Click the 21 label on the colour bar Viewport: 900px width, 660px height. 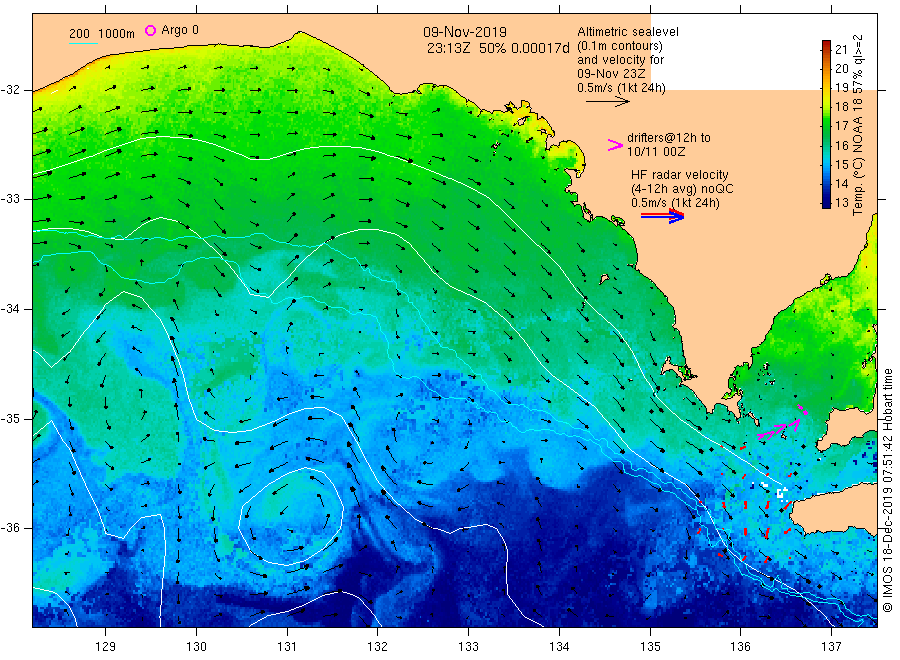(841, 50)
